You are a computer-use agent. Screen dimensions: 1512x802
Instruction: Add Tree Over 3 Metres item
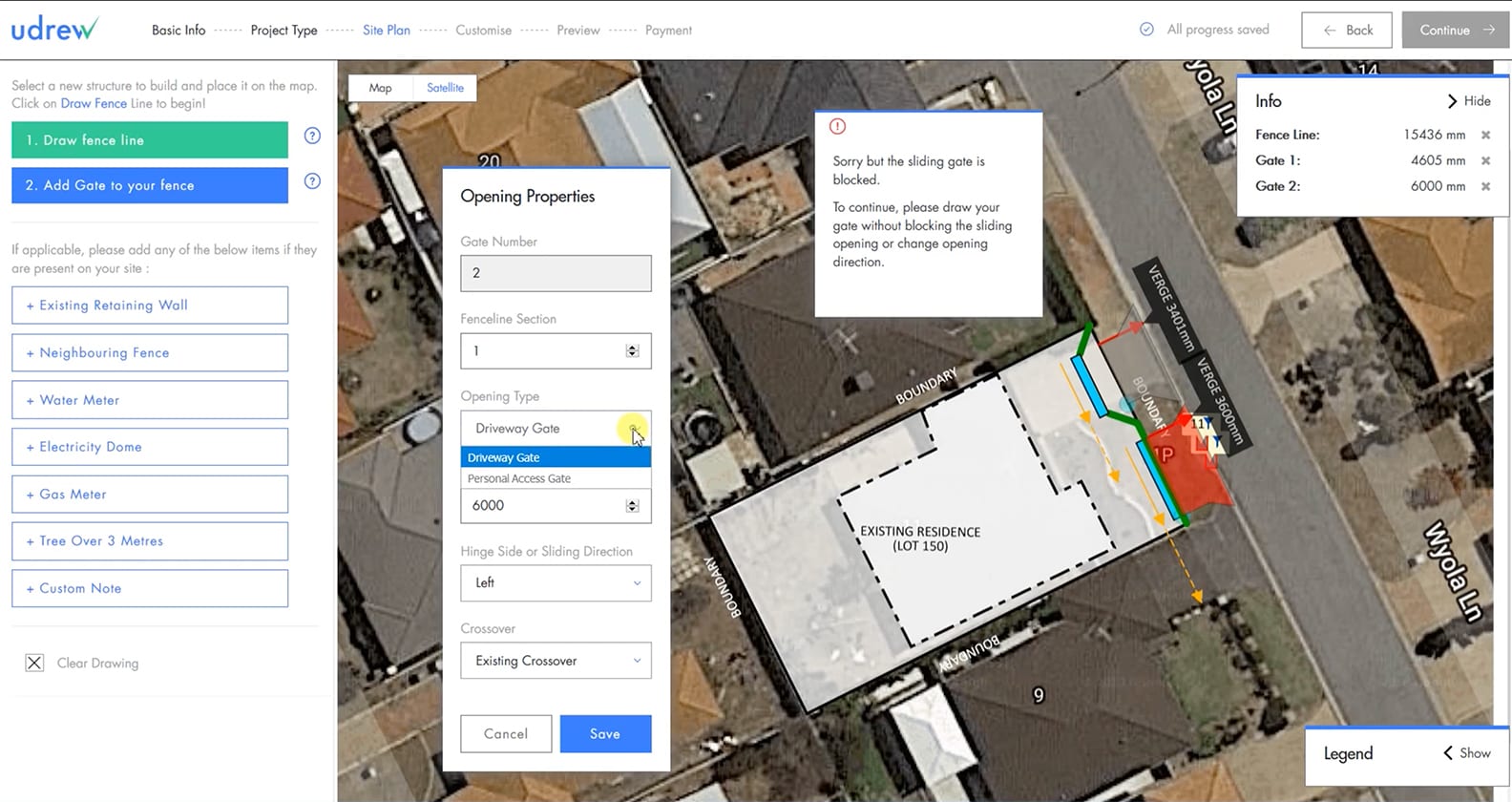pos(150,540)
